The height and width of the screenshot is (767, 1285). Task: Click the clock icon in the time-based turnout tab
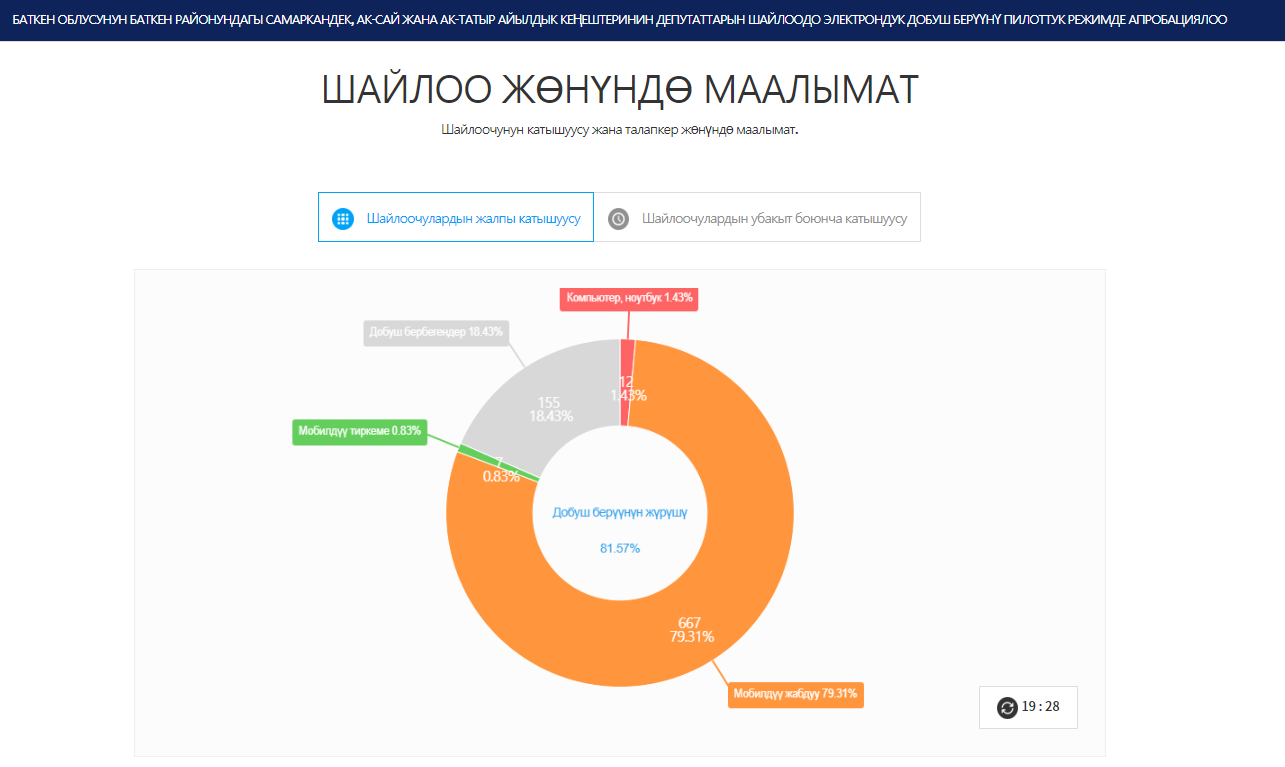(619, 218)
